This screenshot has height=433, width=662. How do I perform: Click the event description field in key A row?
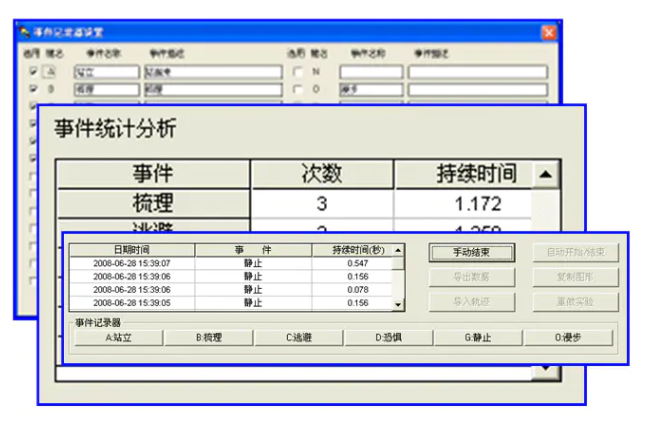click(x=213, y=72)
